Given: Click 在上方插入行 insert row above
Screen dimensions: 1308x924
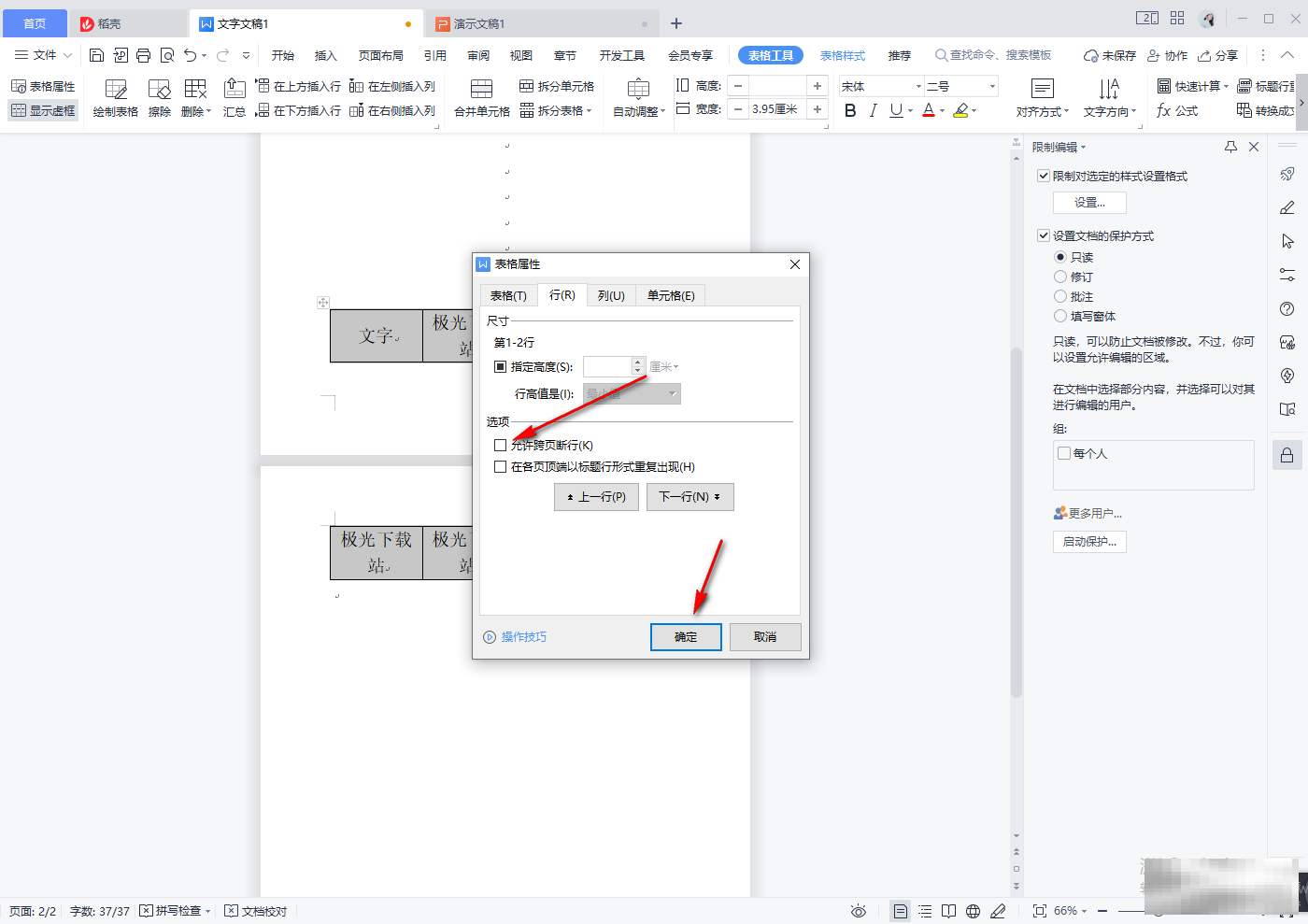Looking at the screenshot, I should [298, 86].
